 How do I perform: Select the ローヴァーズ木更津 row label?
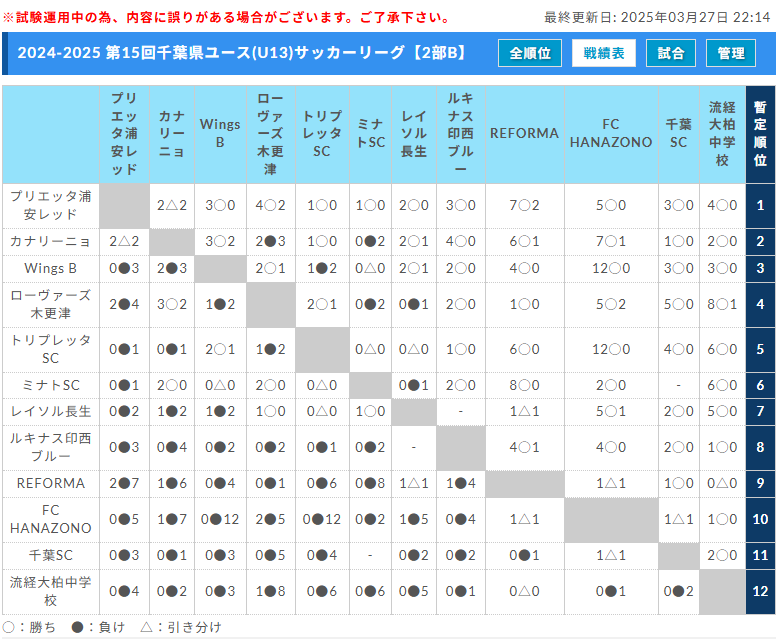coord(51,305)
